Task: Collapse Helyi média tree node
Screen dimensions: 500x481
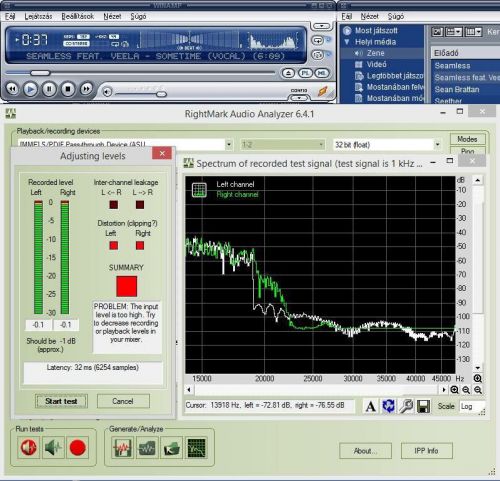Action: (347, 42)
